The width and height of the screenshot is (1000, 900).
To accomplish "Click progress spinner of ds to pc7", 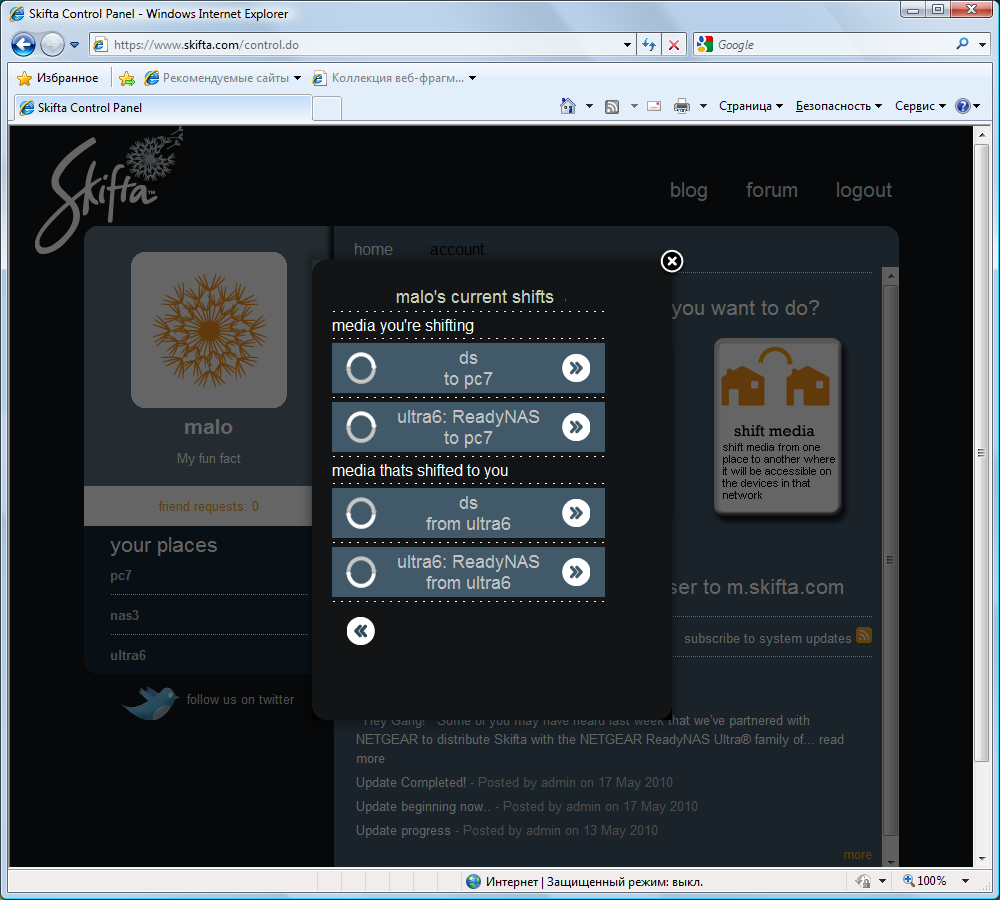I will click(361, 368).
